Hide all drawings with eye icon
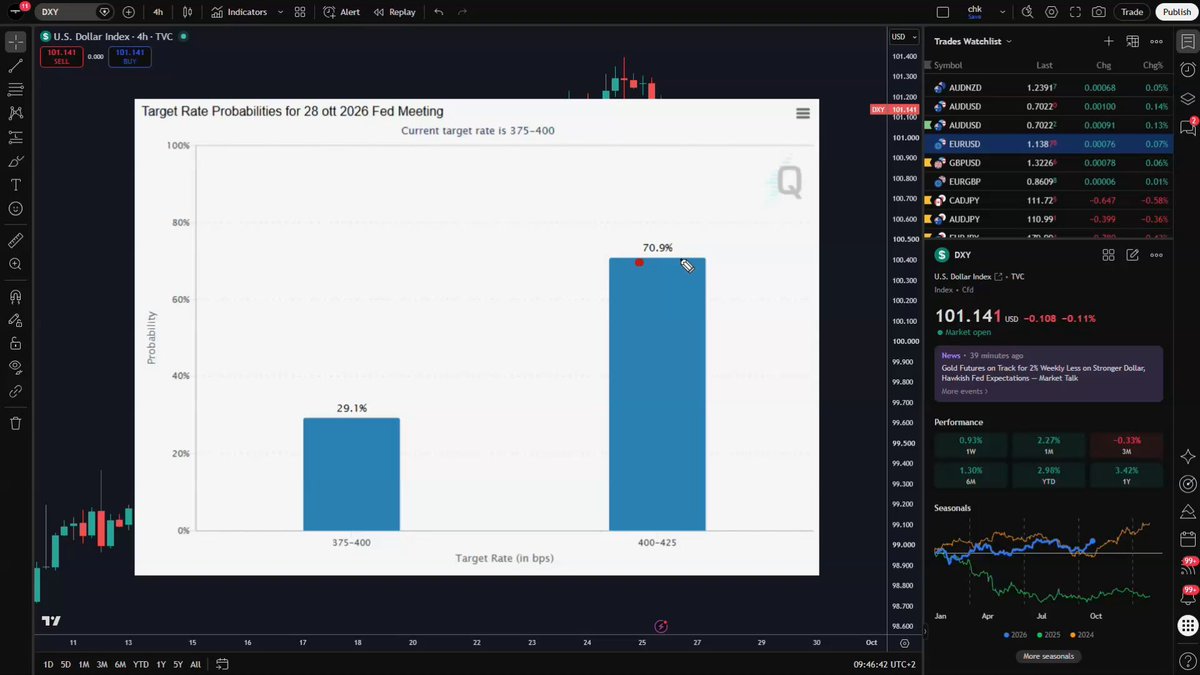Viewport: 1200px width, 675px height. coord(16,368)
